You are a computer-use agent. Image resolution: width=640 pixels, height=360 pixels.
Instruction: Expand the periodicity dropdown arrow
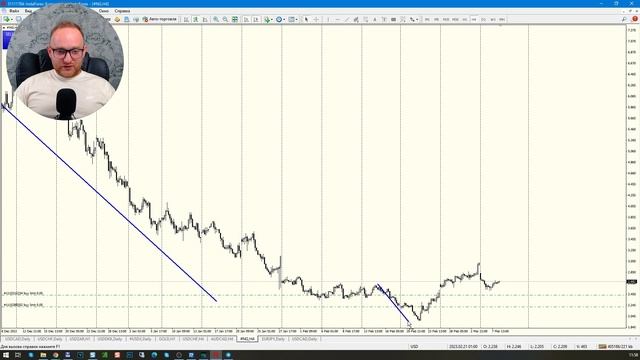[x=284, y=19]
